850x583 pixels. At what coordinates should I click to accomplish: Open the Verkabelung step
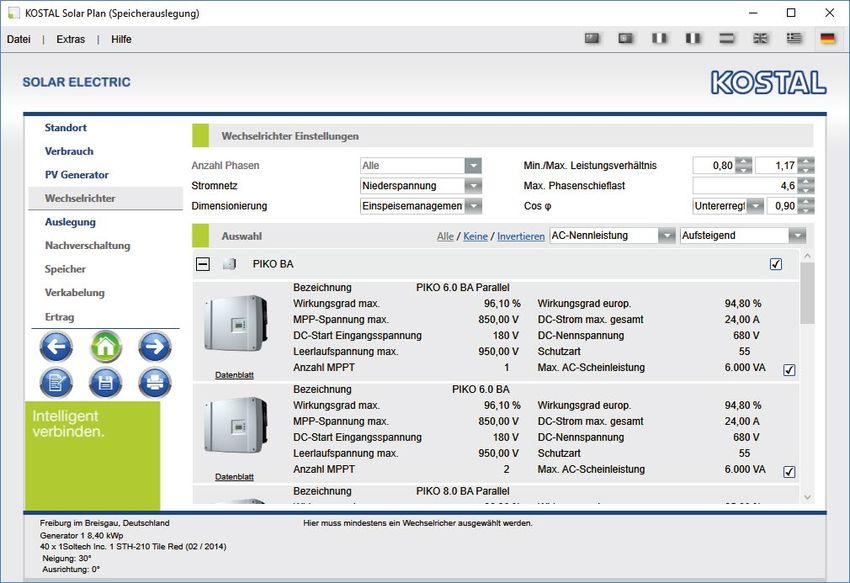click(x=75, y=293)
